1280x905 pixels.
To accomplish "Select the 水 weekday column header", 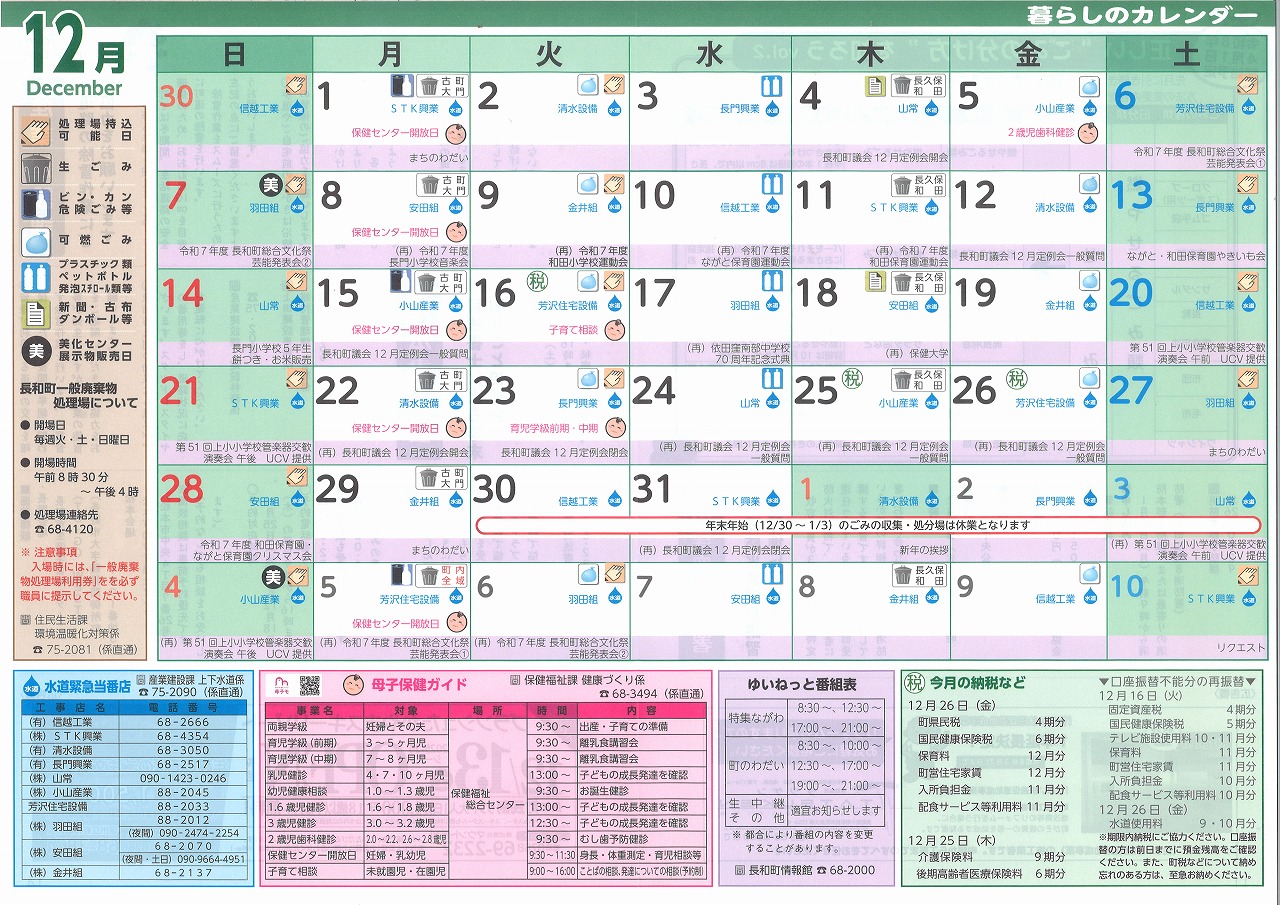I will (708, 55).
